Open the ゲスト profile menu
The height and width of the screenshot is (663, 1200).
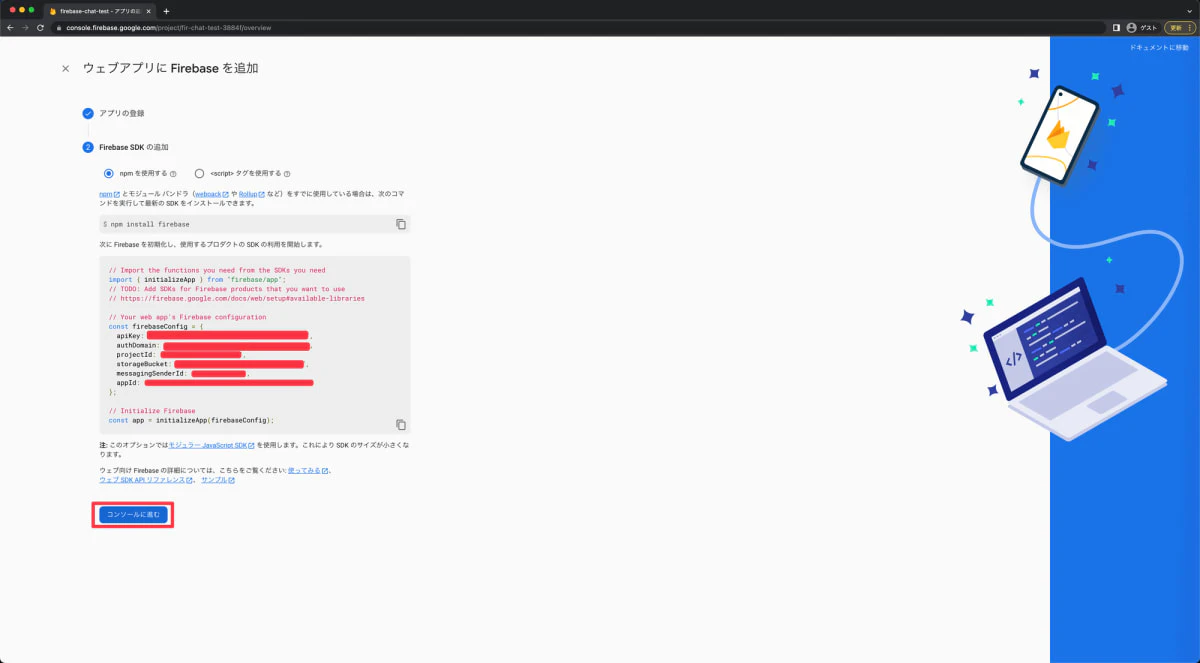point(1142,27)
